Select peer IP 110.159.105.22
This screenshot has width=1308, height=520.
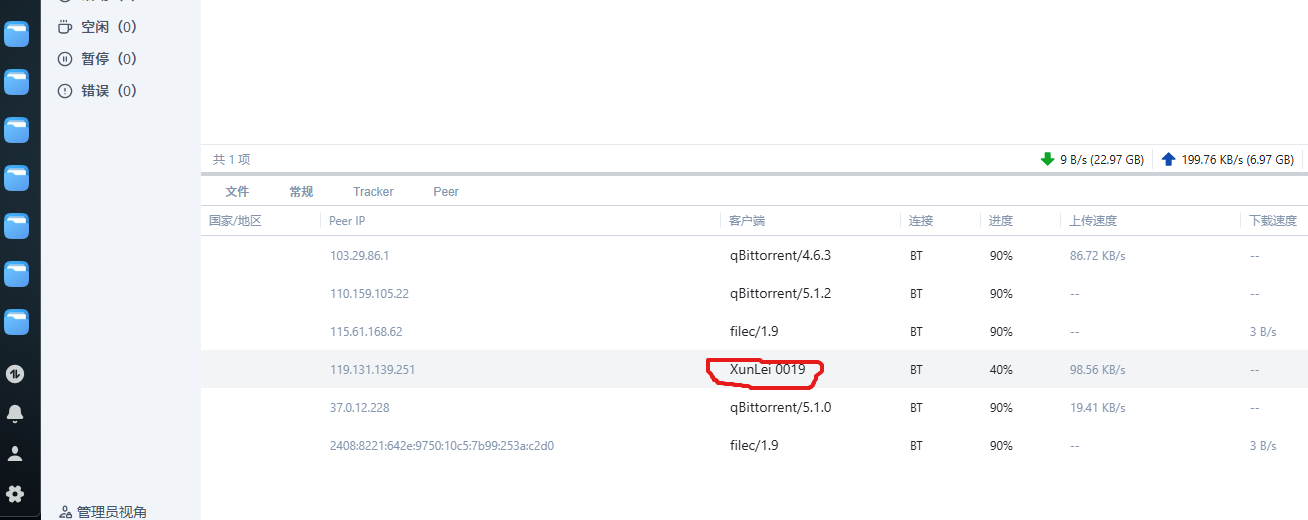(369, 294)
